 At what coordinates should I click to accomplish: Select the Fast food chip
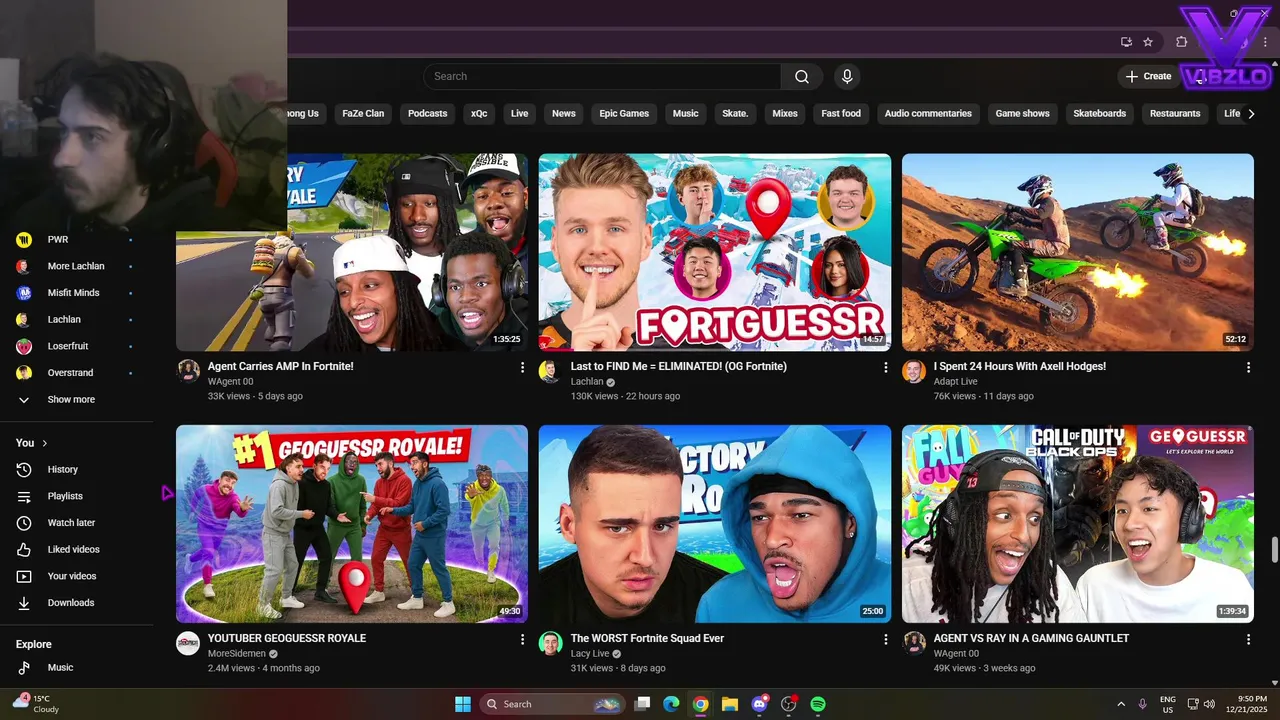coord(841,113)
